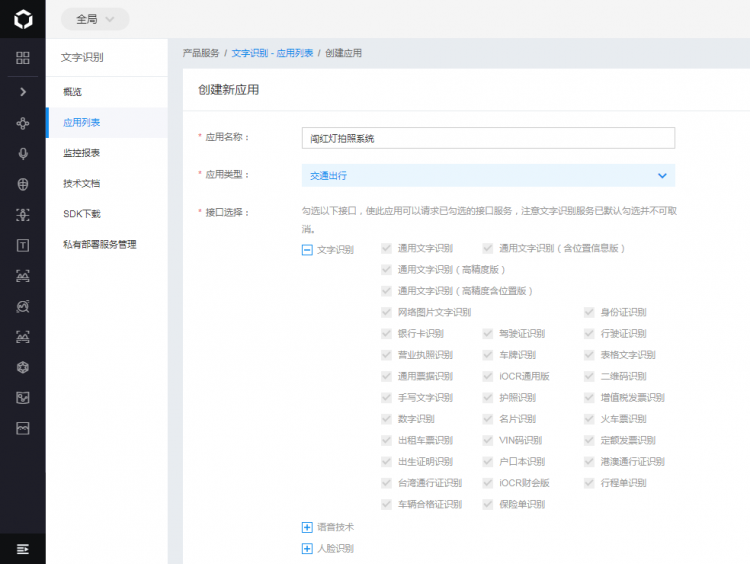The width and height of the screenshot is (750, 564).
Task: Toggle the 车牌识别 checkbox
Action: coord(488,355)
